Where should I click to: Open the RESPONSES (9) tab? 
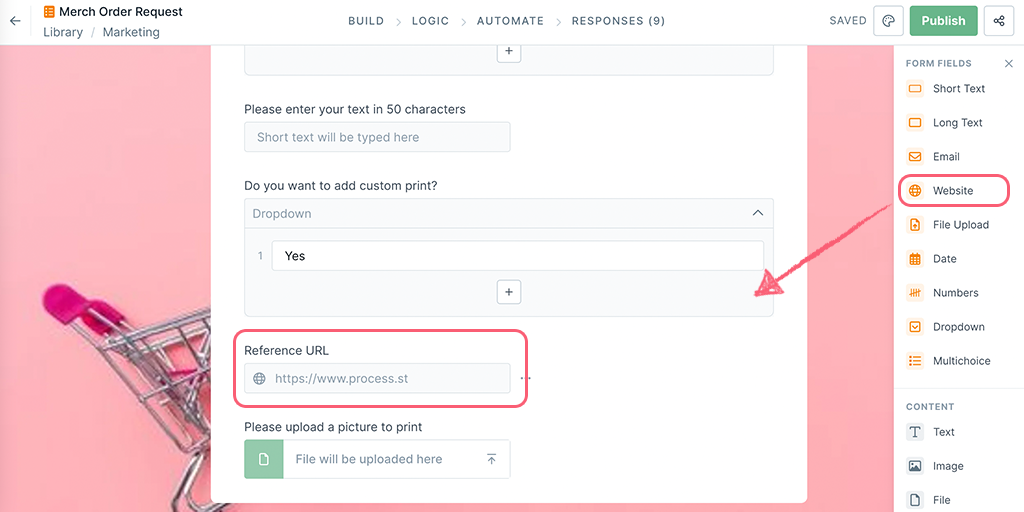point(618,21)
